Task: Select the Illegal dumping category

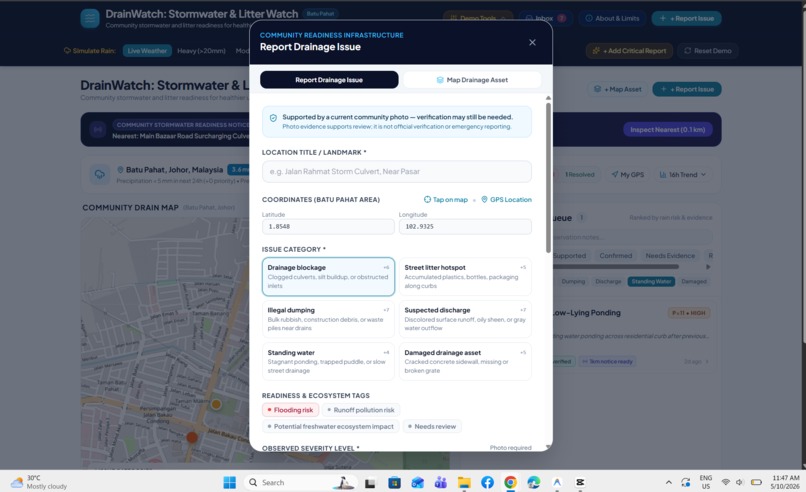Action: pyautogui.click(x=328, y=319)
